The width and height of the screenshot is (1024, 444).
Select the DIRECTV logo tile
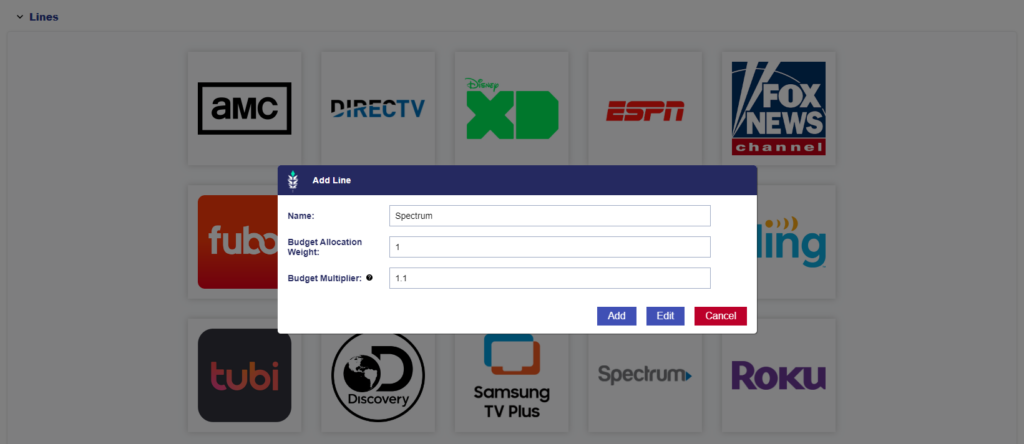[377, 108]
